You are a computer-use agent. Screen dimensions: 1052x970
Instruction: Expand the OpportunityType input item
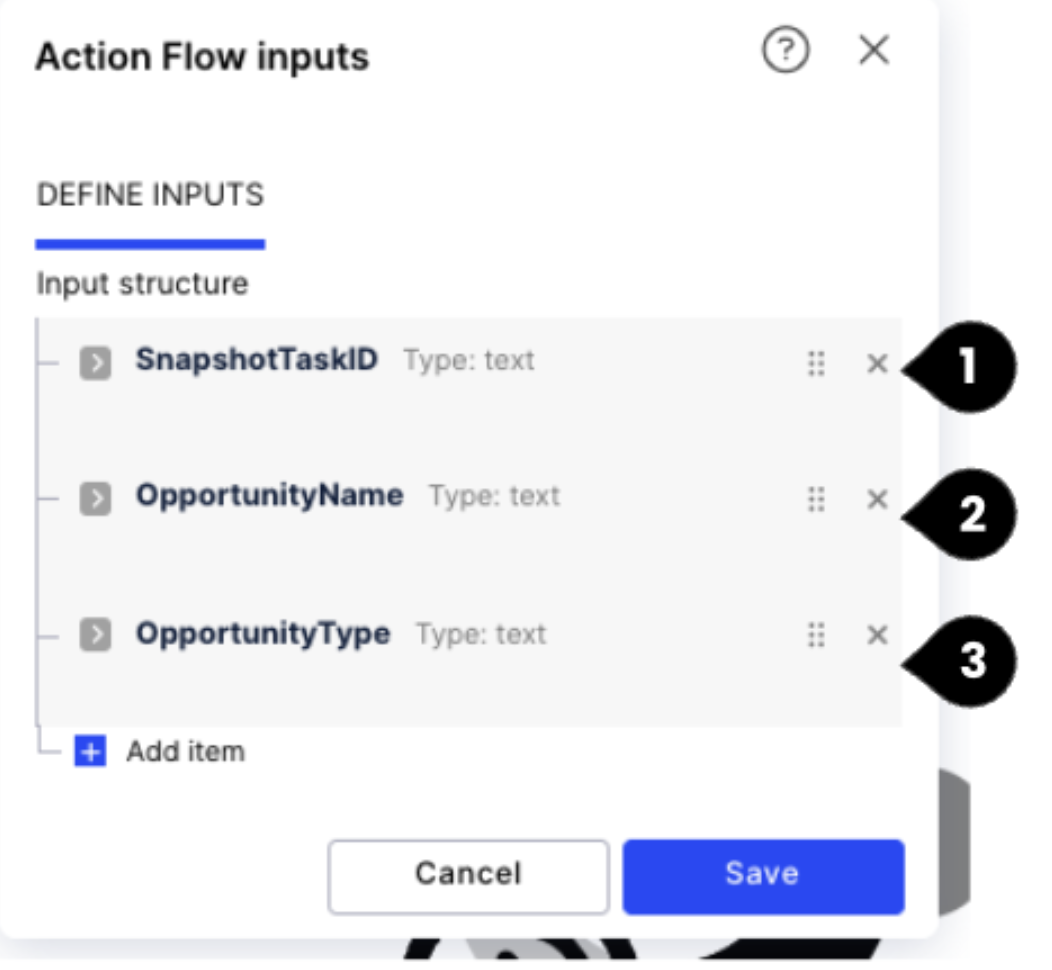point(95,635)
